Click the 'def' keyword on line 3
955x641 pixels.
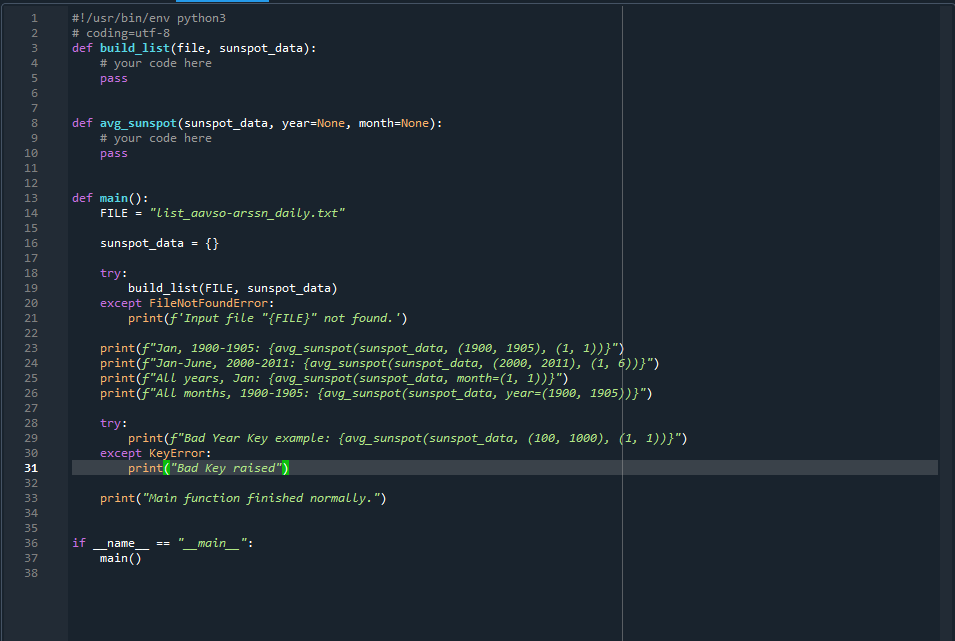coord(82,48)
